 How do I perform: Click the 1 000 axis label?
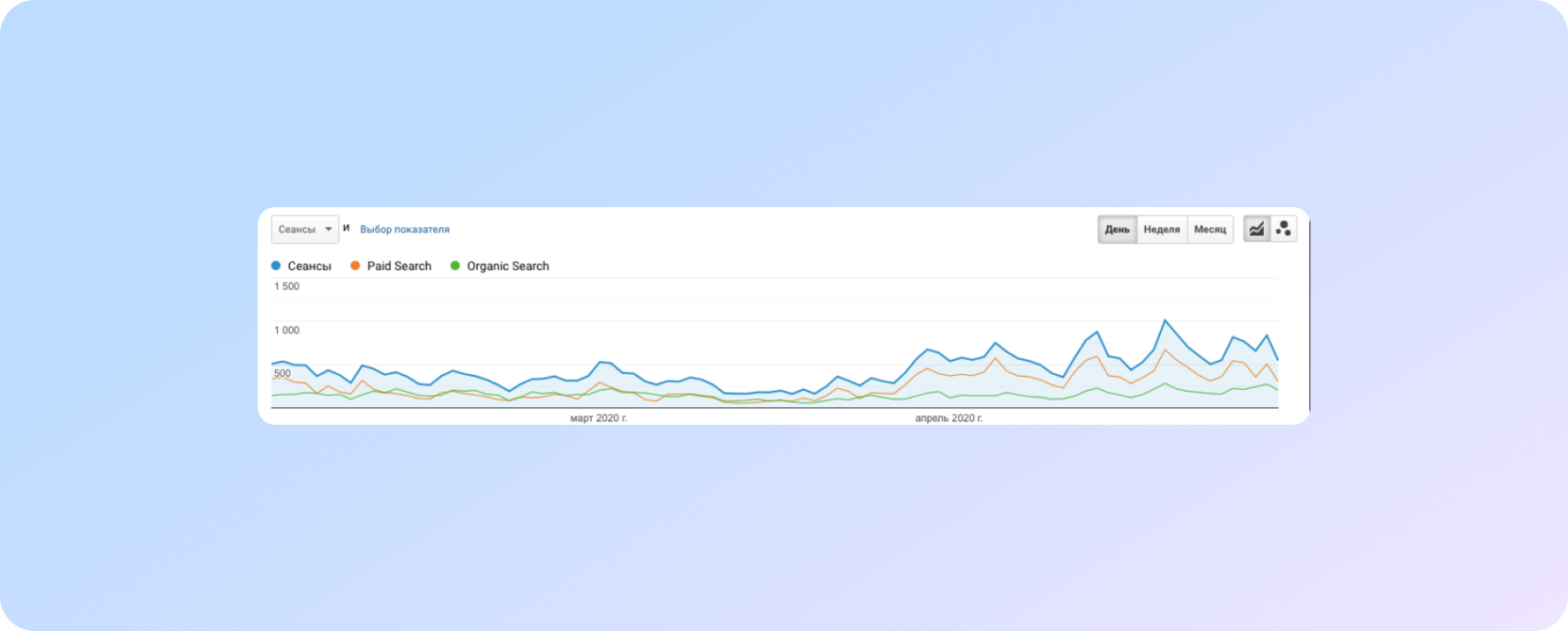tap(287, 330)
